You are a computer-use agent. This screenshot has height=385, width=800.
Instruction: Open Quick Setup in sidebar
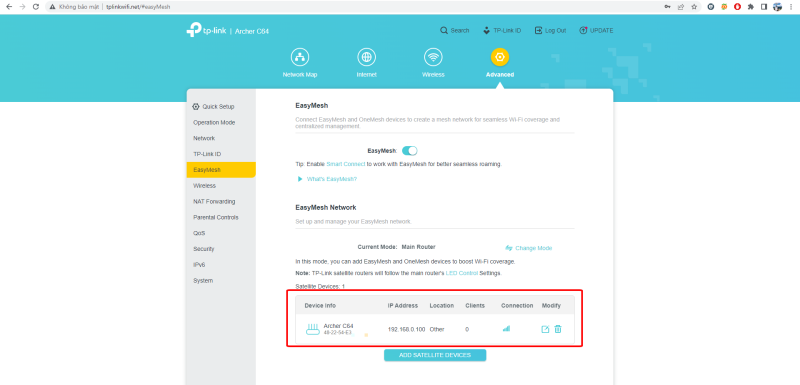pos(221,107)
